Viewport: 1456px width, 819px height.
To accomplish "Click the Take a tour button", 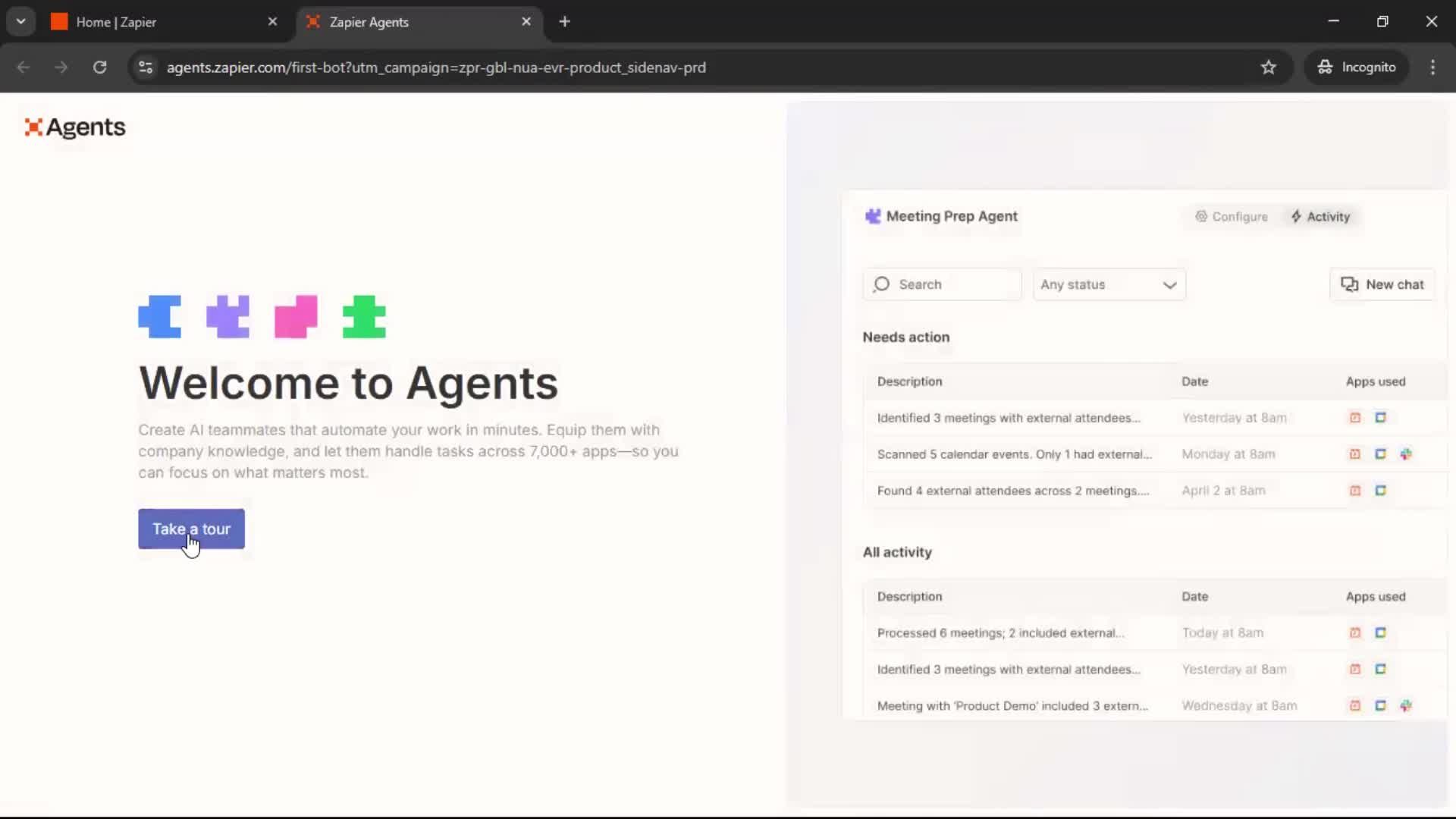I will click(191, 529).
